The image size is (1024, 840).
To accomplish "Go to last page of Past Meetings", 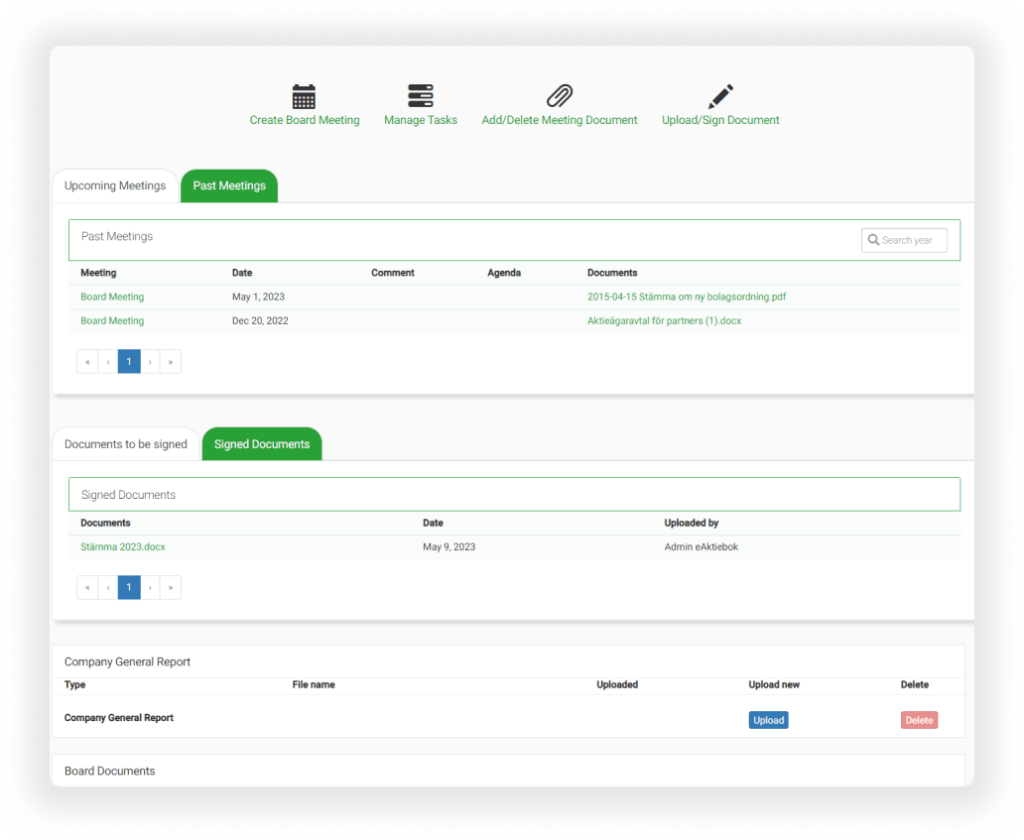I will pos(170,362).
